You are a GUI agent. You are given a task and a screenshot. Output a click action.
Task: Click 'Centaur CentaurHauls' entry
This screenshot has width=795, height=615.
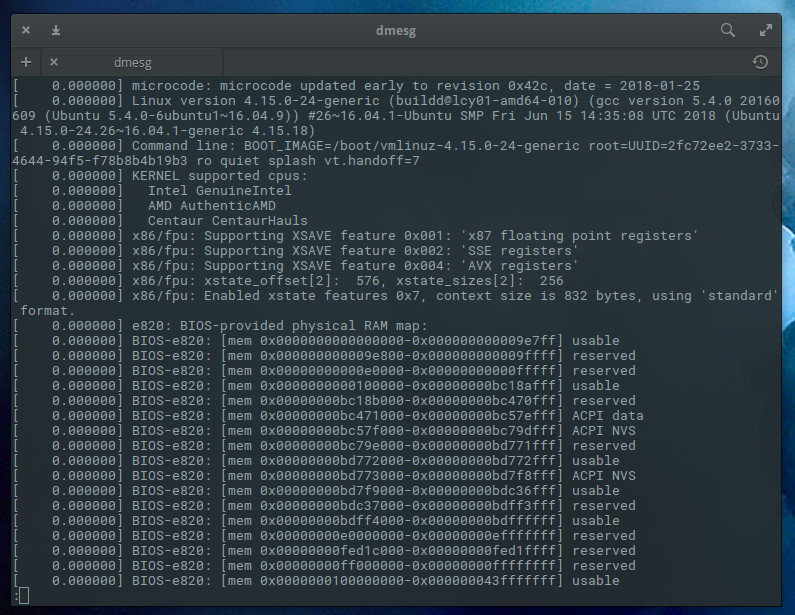click(228, 221)
